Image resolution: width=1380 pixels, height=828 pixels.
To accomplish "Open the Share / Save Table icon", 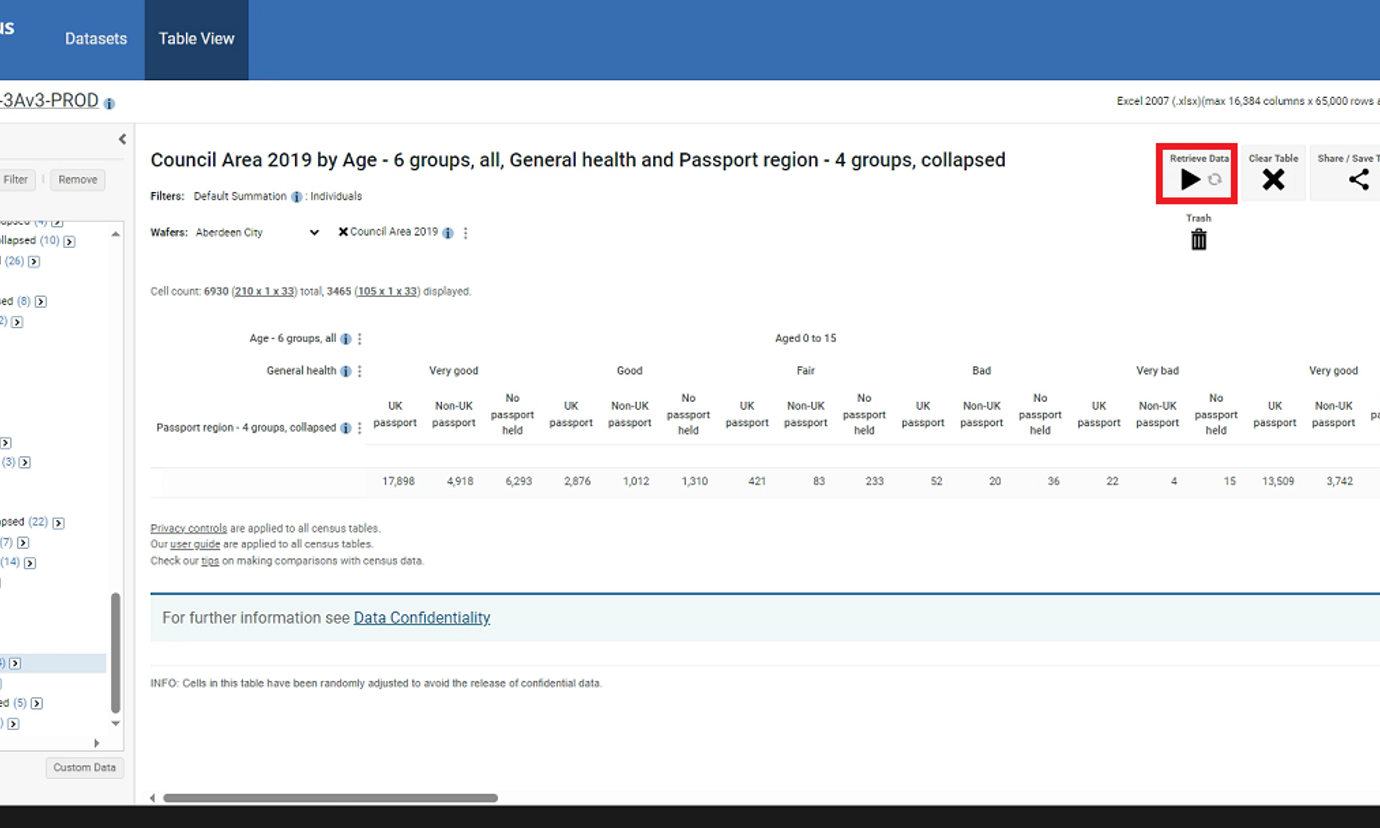I will coord(1358,180).
